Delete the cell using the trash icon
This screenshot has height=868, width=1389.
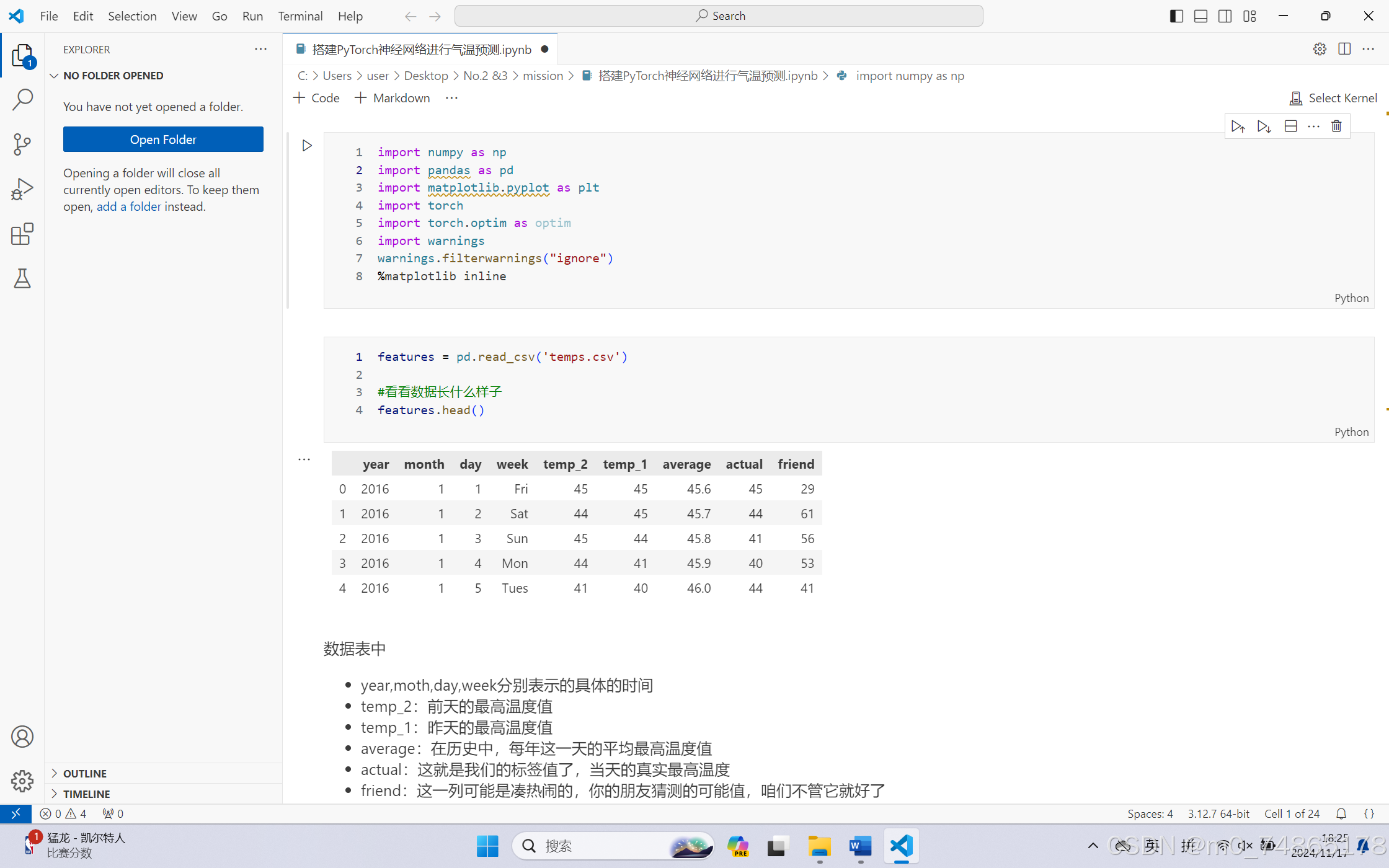point(1336,126)
